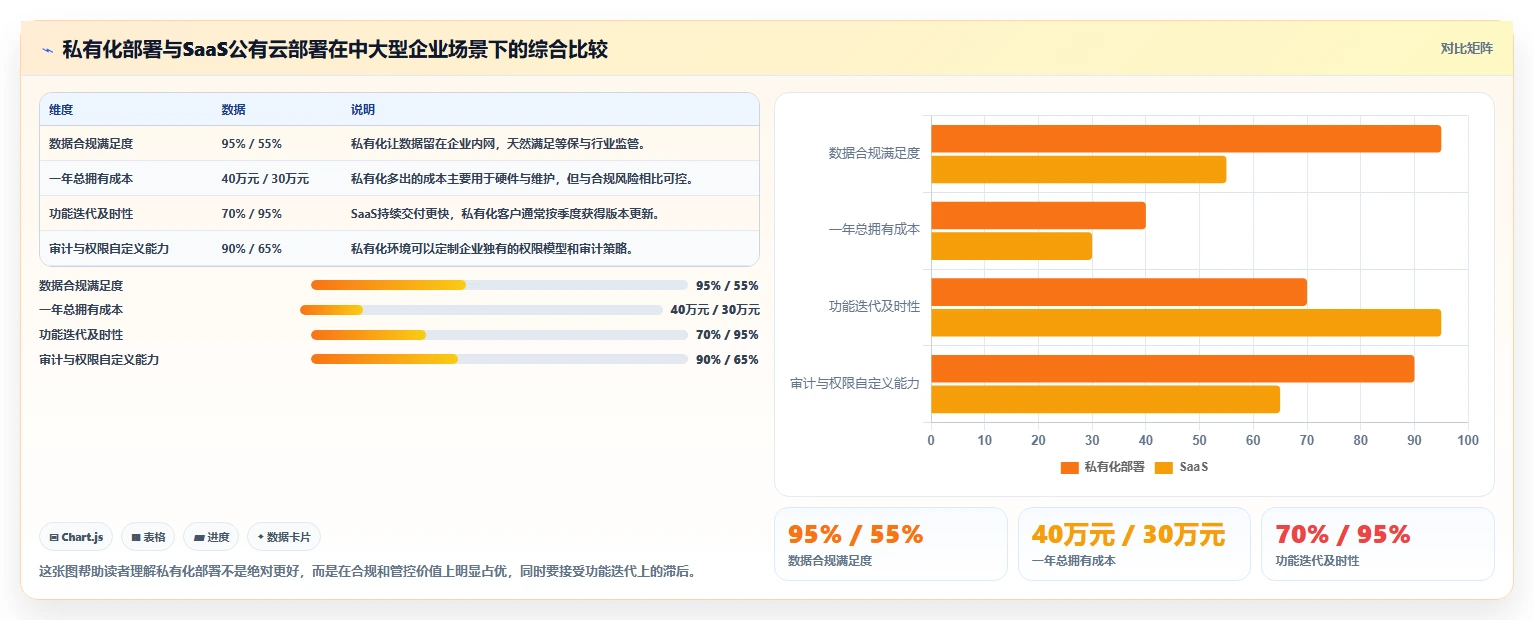Screen dimensions: 1534x620
Task: Click the 说明 table column header
Action: 362,109
